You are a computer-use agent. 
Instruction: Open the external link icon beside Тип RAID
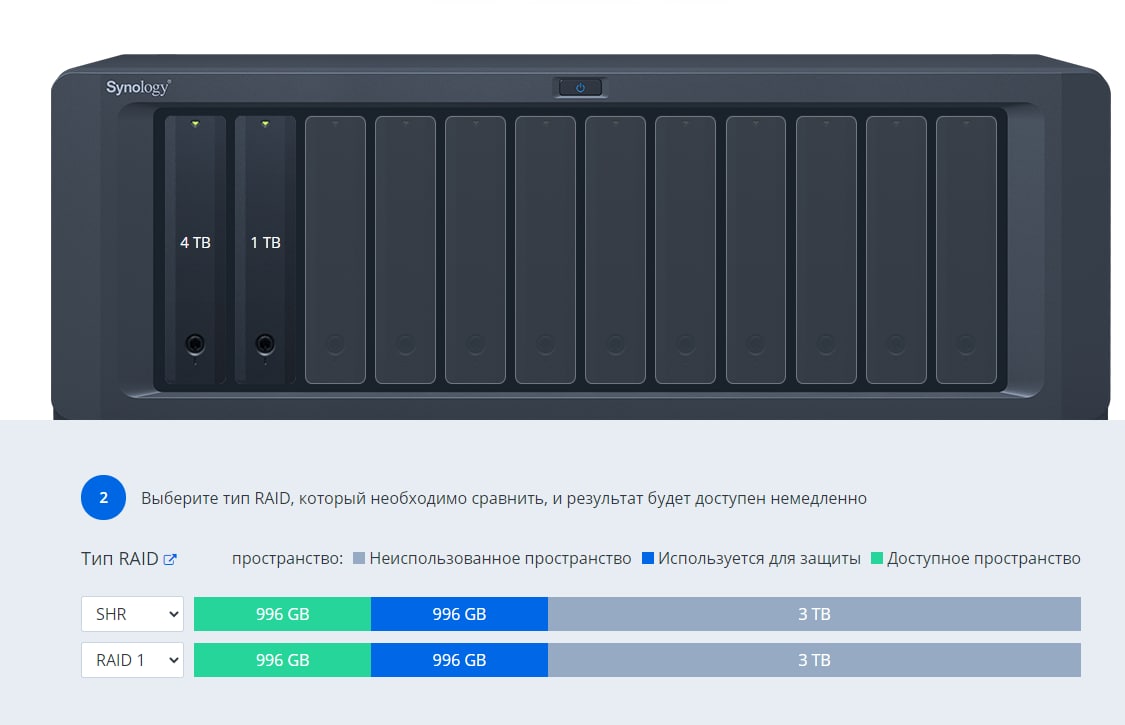[x=170, y=559]
